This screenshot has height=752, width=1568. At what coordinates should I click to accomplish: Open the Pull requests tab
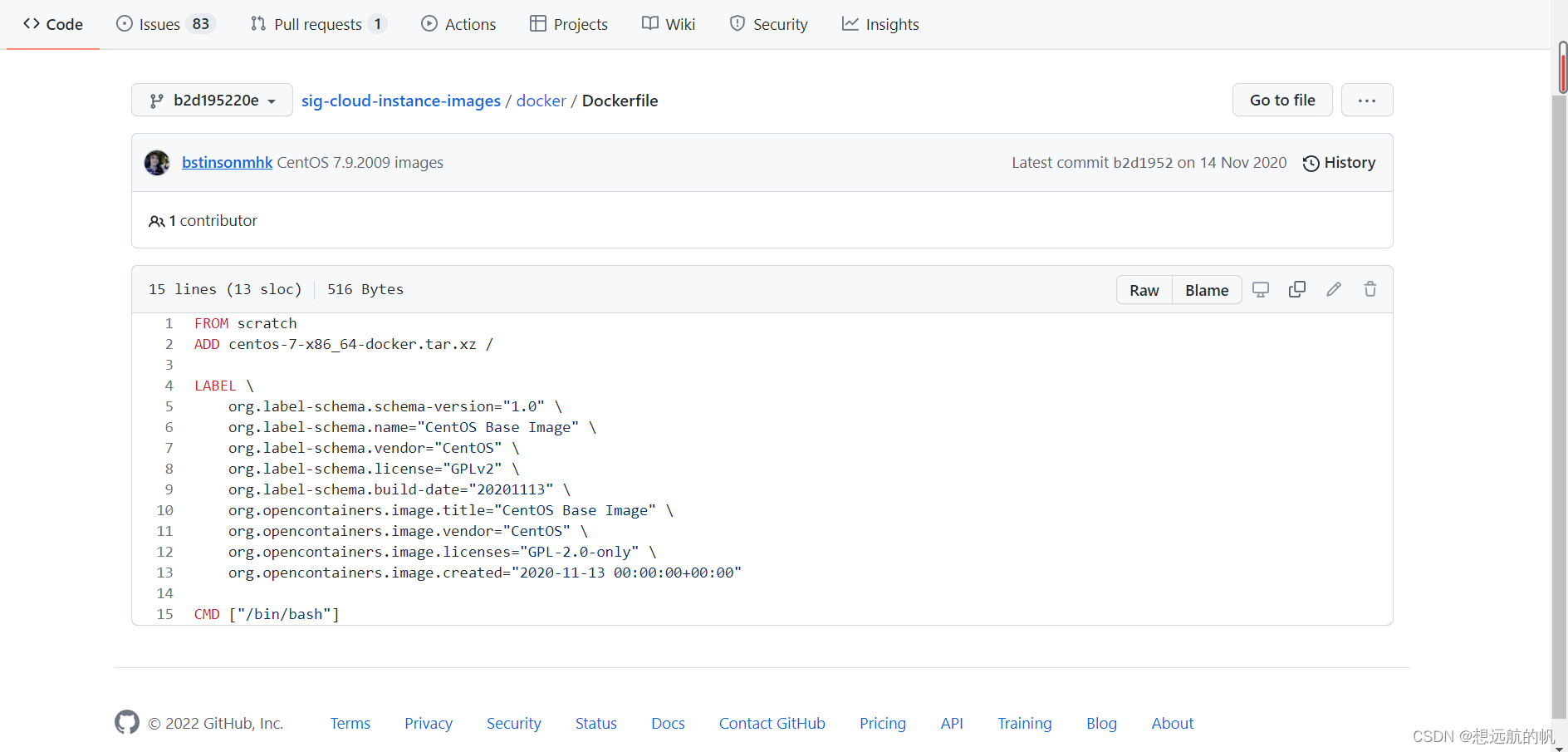(318, 24)
